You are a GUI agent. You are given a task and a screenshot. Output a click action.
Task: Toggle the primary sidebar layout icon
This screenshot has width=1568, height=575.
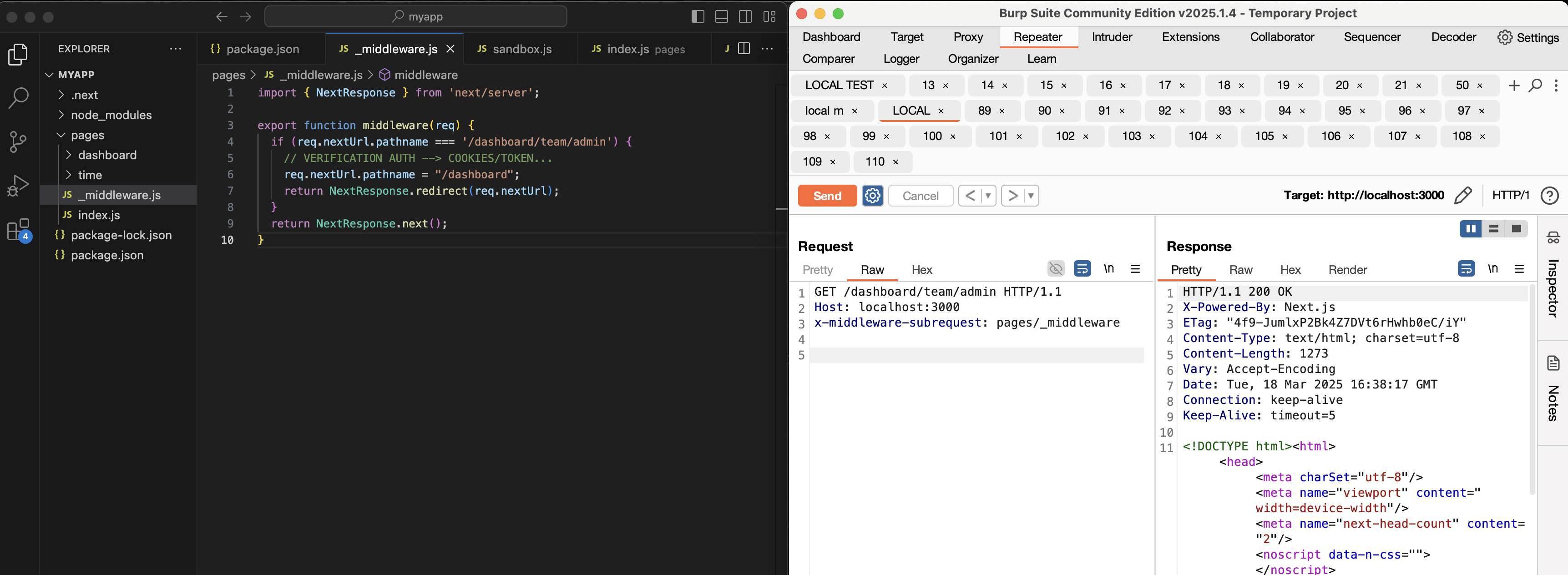[x=698, y=16]
